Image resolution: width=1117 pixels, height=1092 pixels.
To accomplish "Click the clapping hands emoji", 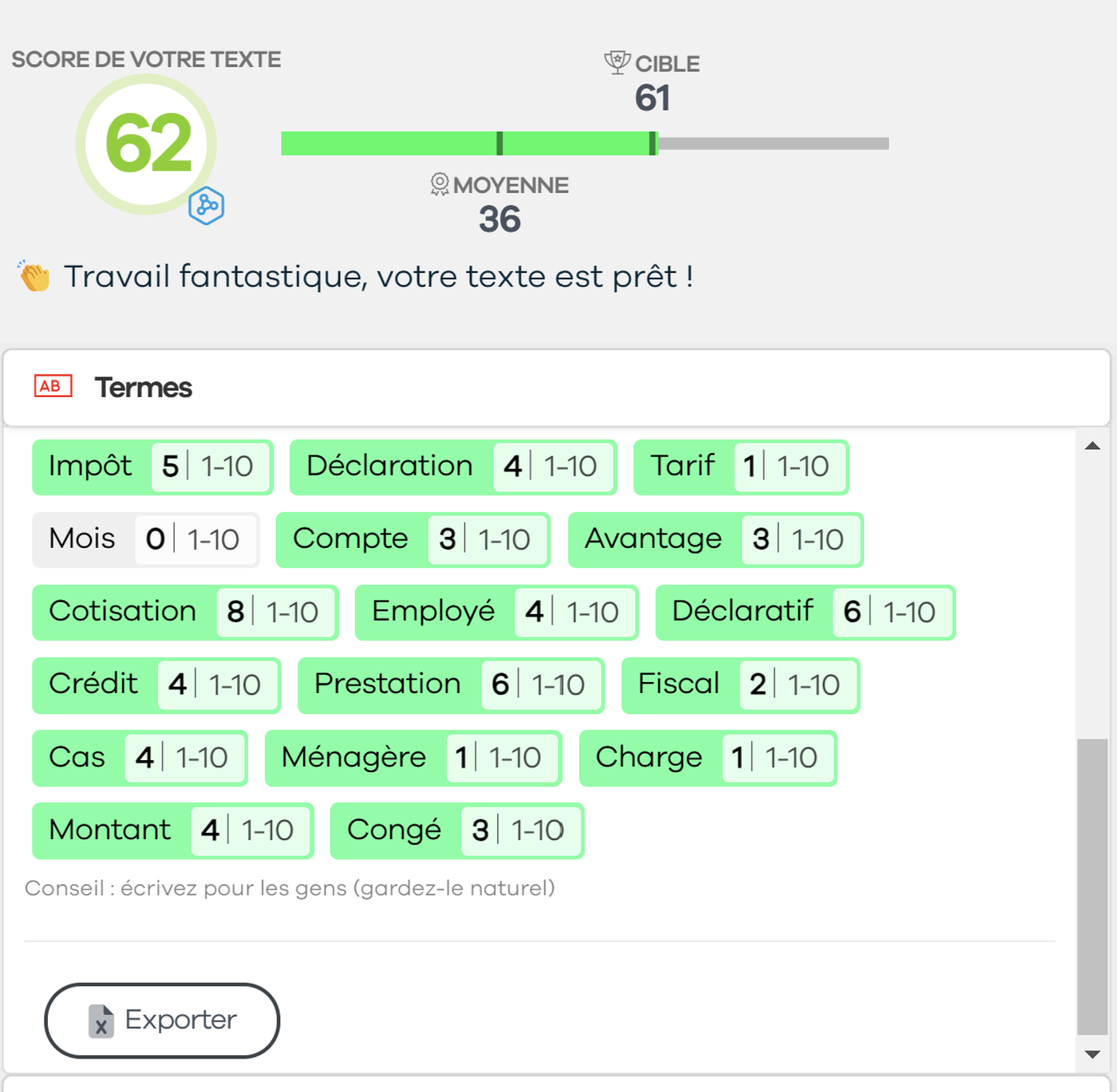I will [x=34, y=276].
